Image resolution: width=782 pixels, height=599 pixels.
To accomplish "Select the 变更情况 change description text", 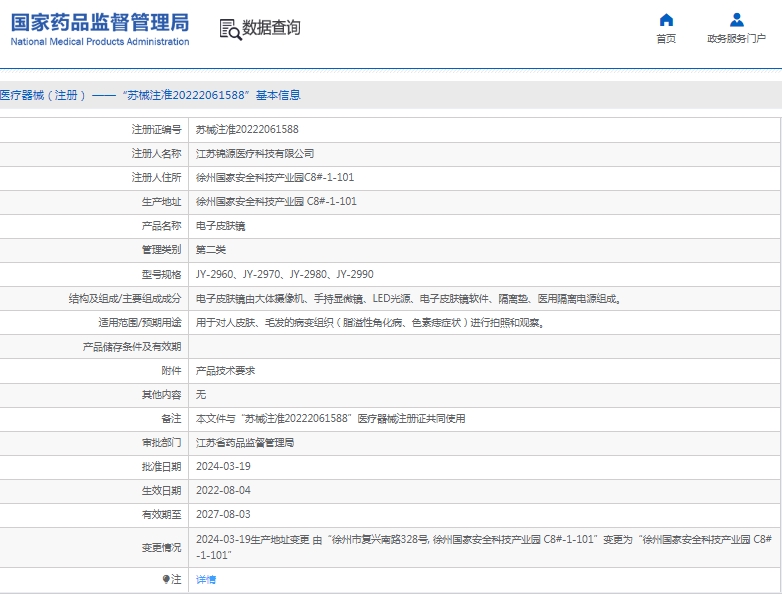I will point(484,547).
